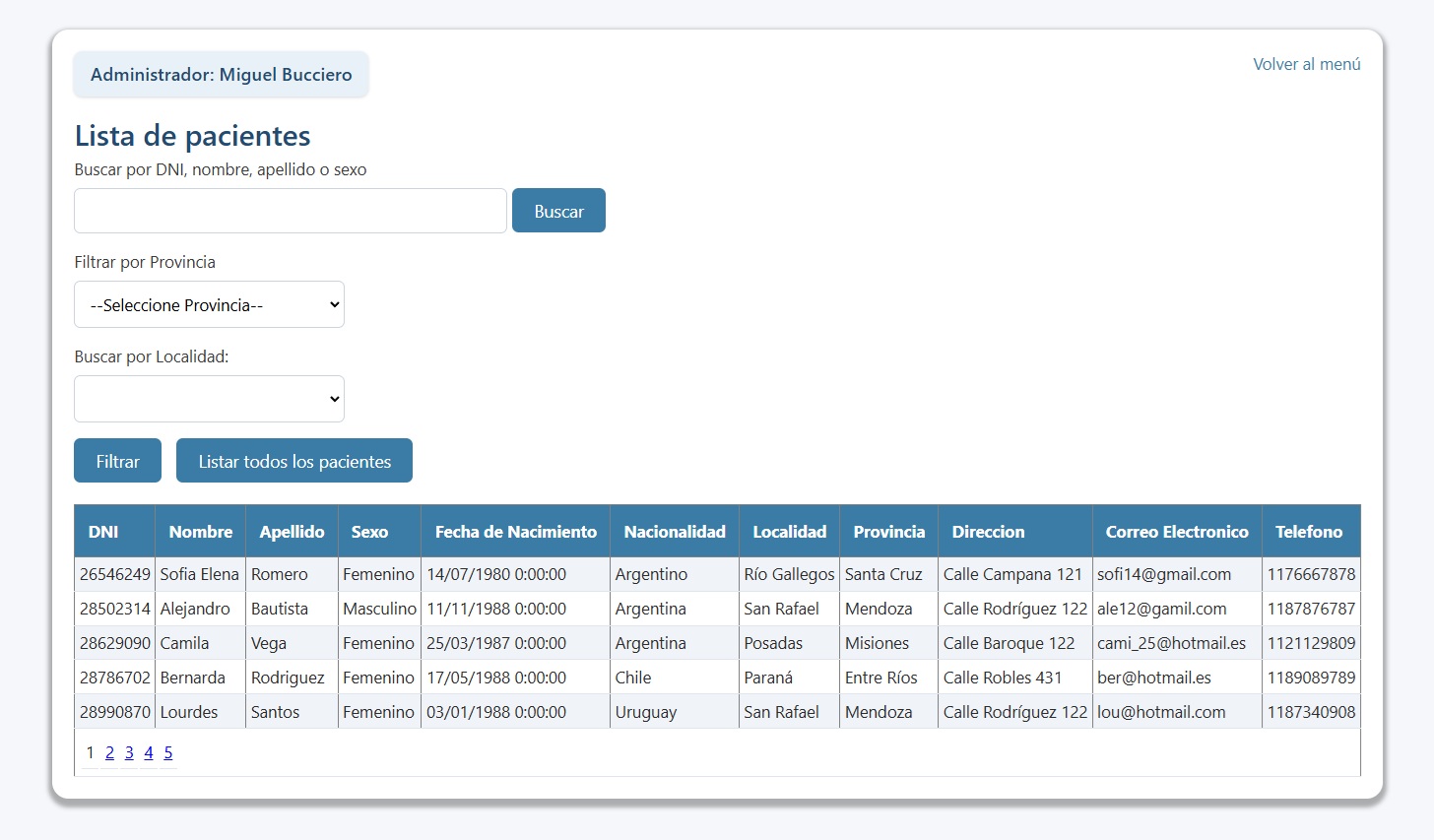Click the DNI column header
Image resolution: width=1434 pixels, height=840 pixels.
(103, 532)
